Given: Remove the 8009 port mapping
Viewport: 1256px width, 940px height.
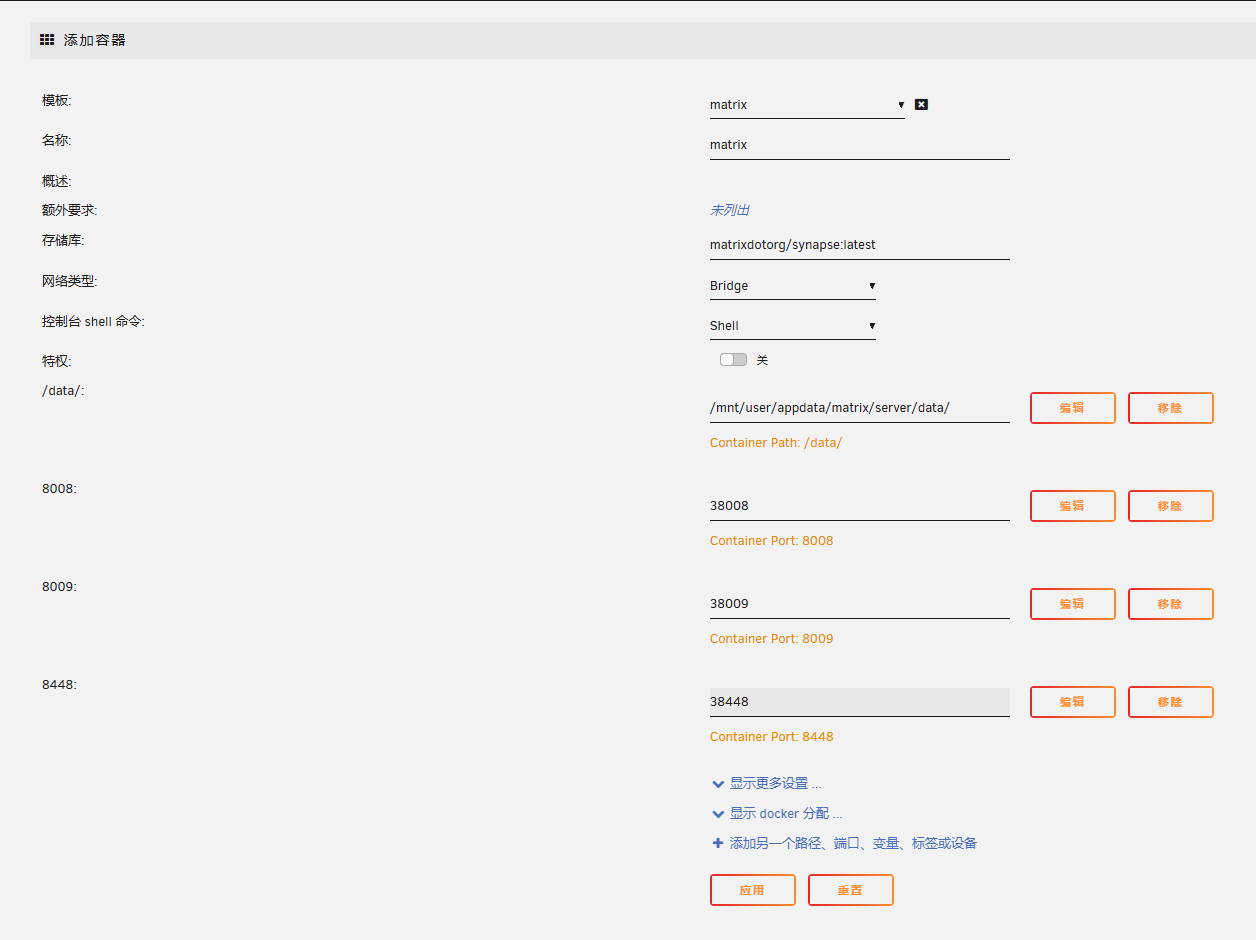Looking at the screenshot, I should coord(1170,604).
